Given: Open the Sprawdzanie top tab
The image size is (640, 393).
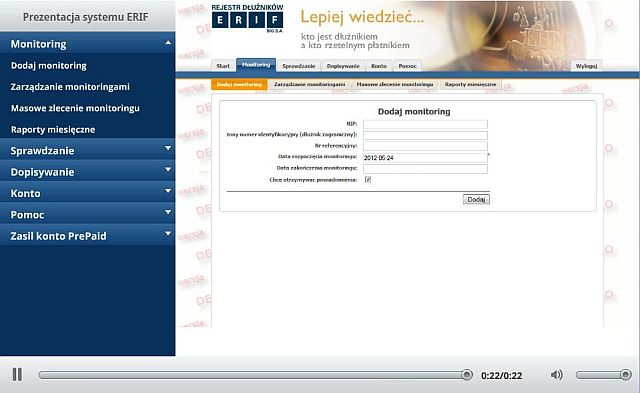Looking at the screenshot, I should point(298,66).
